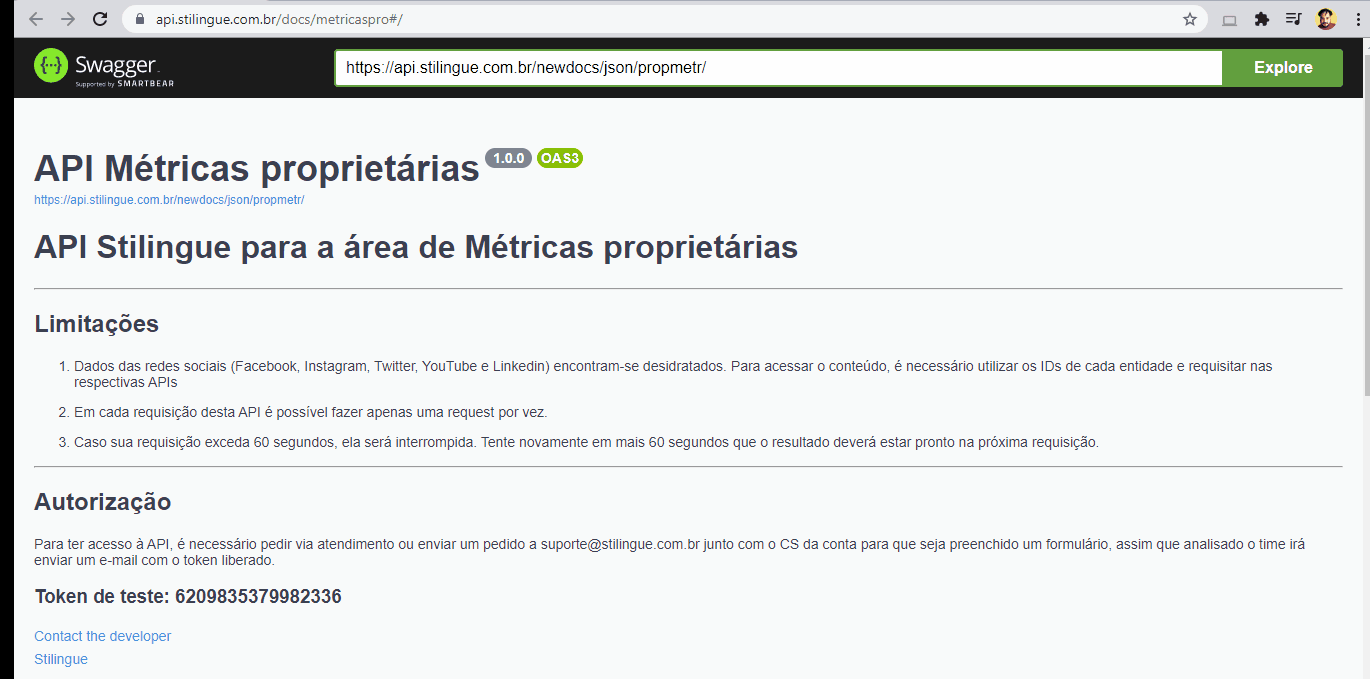Screen dimensions: 1370x679
Task: Open the cast/device icon in toolbar
Action: pos(1230,19)
